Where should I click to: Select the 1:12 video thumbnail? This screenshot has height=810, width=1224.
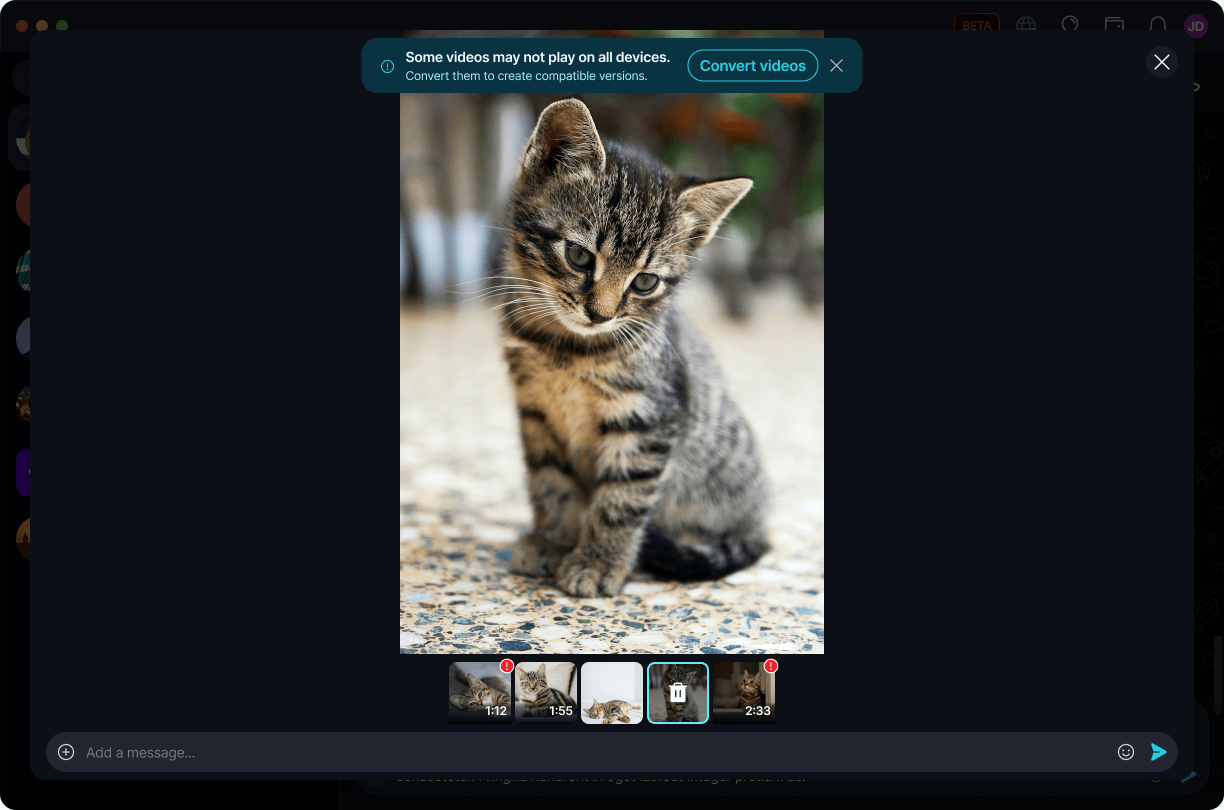coord(480,693)
